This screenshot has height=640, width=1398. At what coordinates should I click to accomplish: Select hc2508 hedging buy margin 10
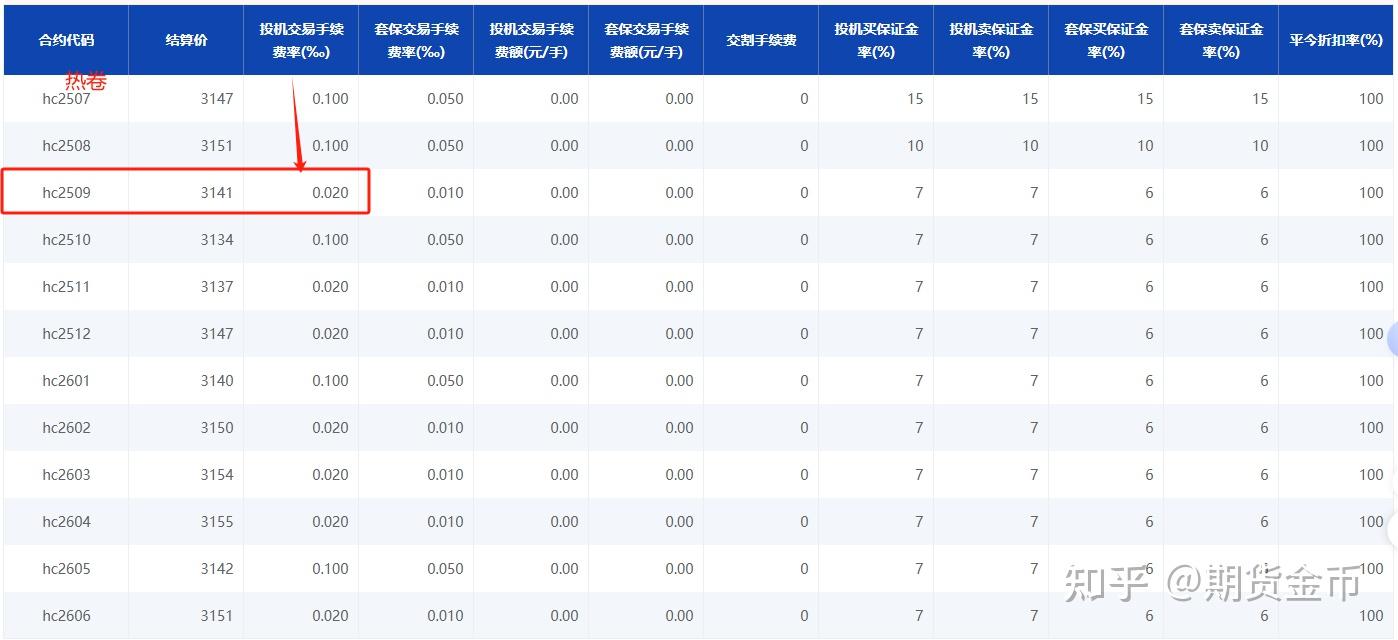point(1145,146)
